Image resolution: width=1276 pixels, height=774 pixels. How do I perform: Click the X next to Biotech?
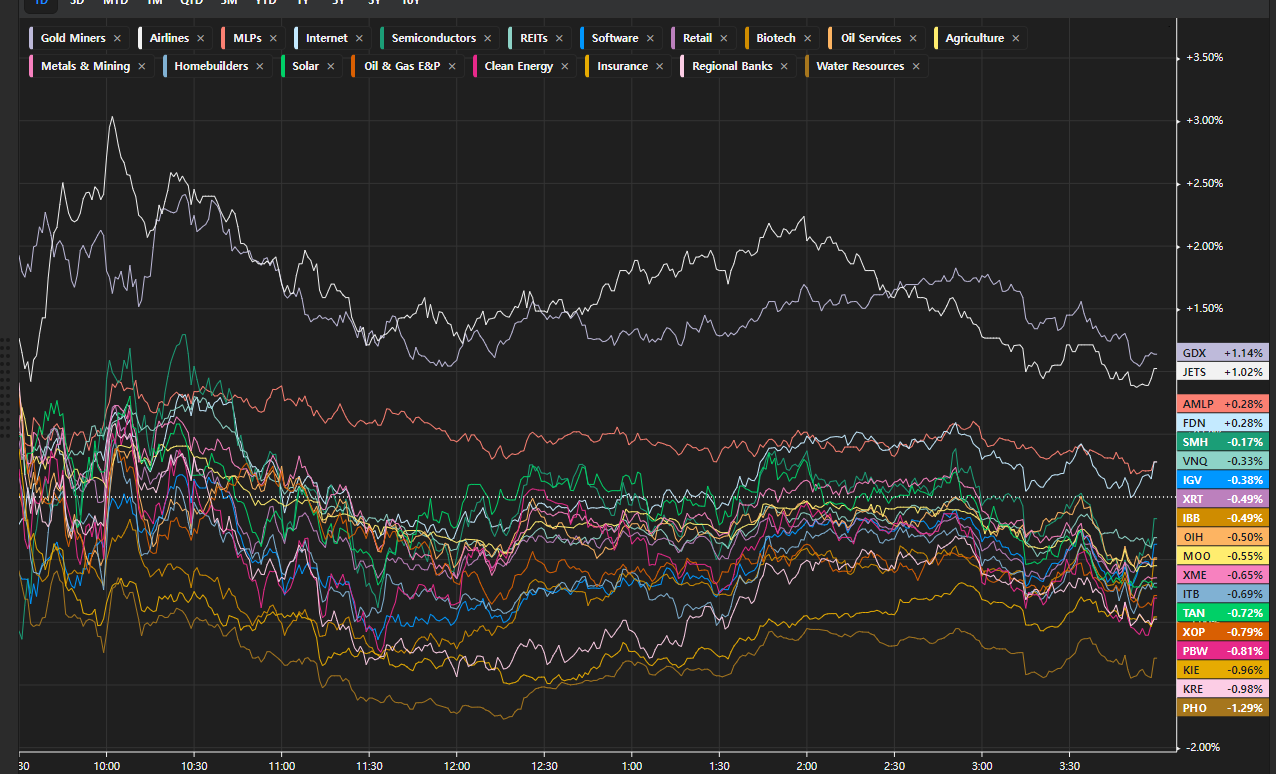tap(807, 39)
